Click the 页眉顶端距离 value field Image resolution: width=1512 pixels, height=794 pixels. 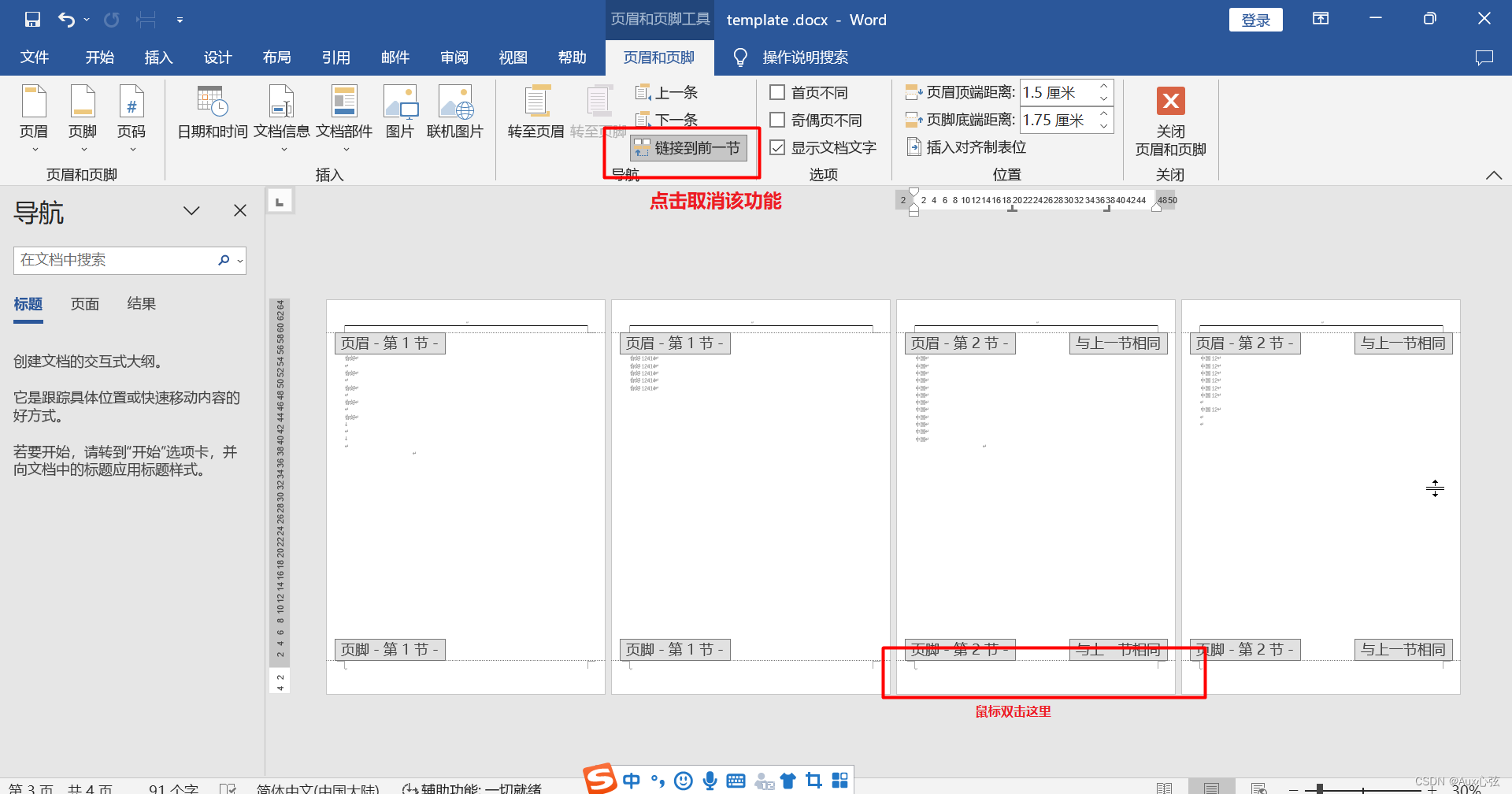point(1057,92)
